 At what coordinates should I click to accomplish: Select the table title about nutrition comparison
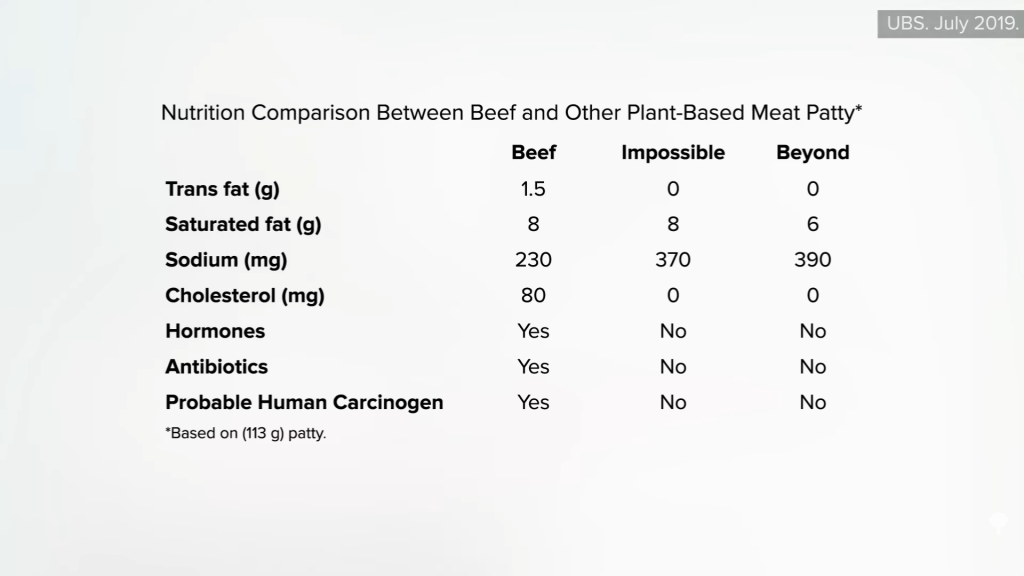click(x=511, y=113)
